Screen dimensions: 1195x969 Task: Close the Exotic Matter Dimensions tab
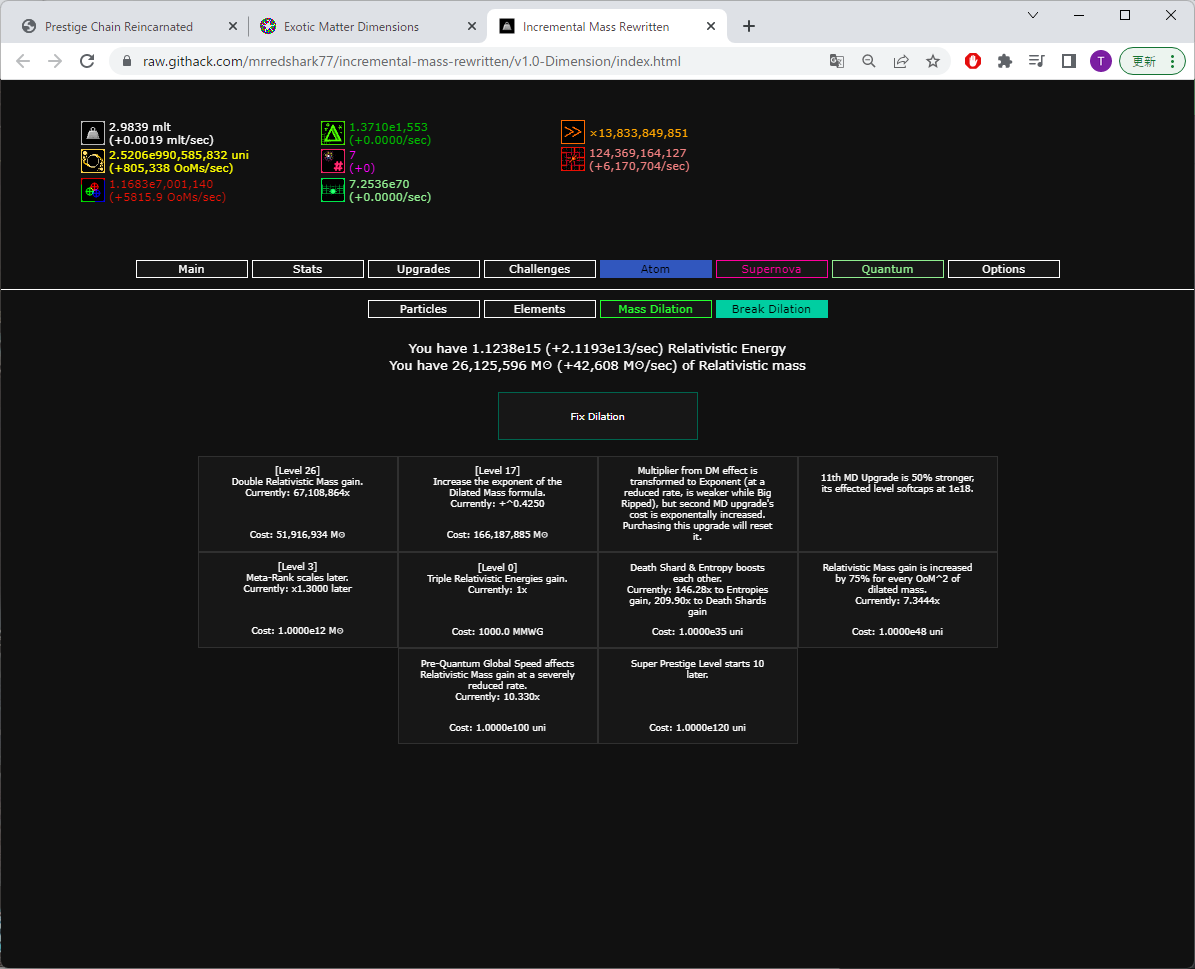point(472,26)
